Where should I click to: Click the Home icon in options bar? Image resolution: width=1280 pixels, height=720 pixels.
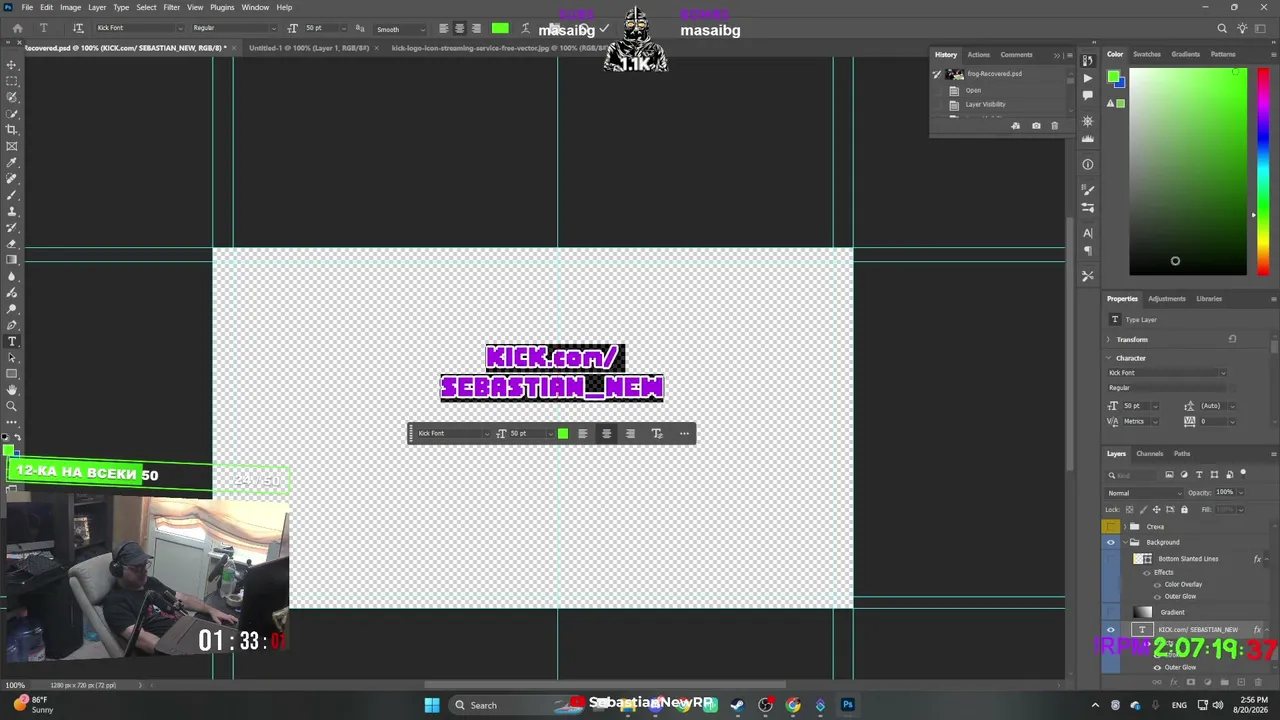[17, 28]
